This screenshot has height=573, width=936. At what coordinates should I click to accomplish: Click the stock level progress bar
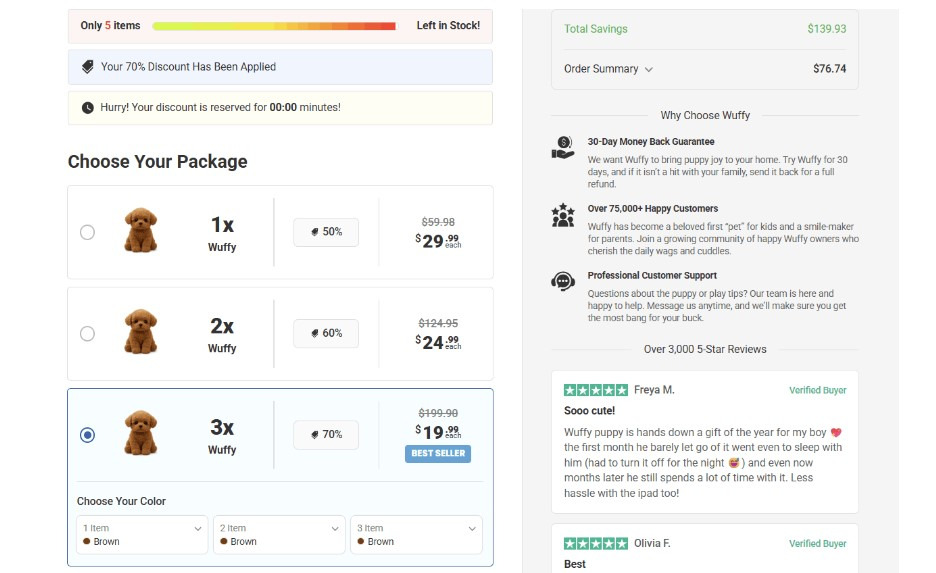pos(274,26)
